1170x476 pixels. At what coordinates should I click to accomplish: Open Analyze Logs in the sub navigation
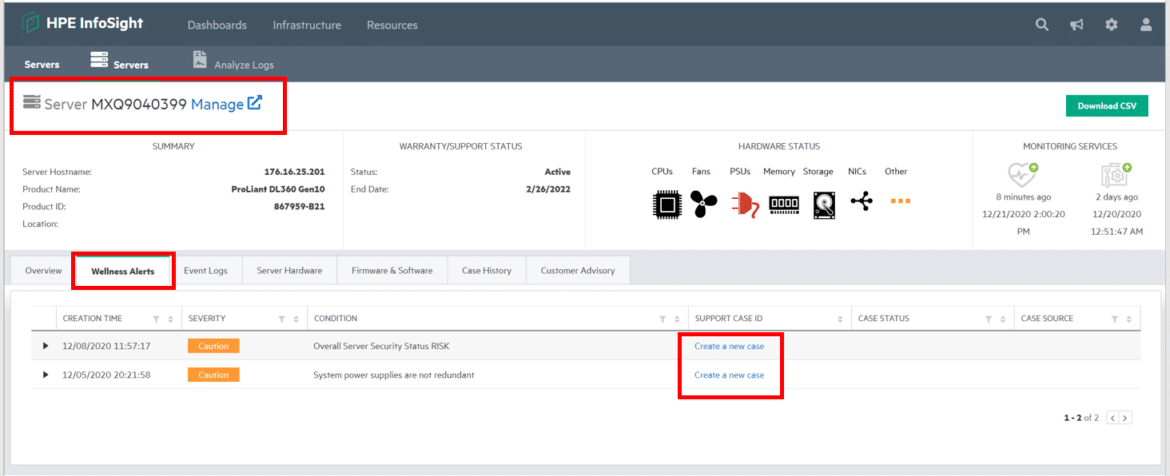point(234,62)
